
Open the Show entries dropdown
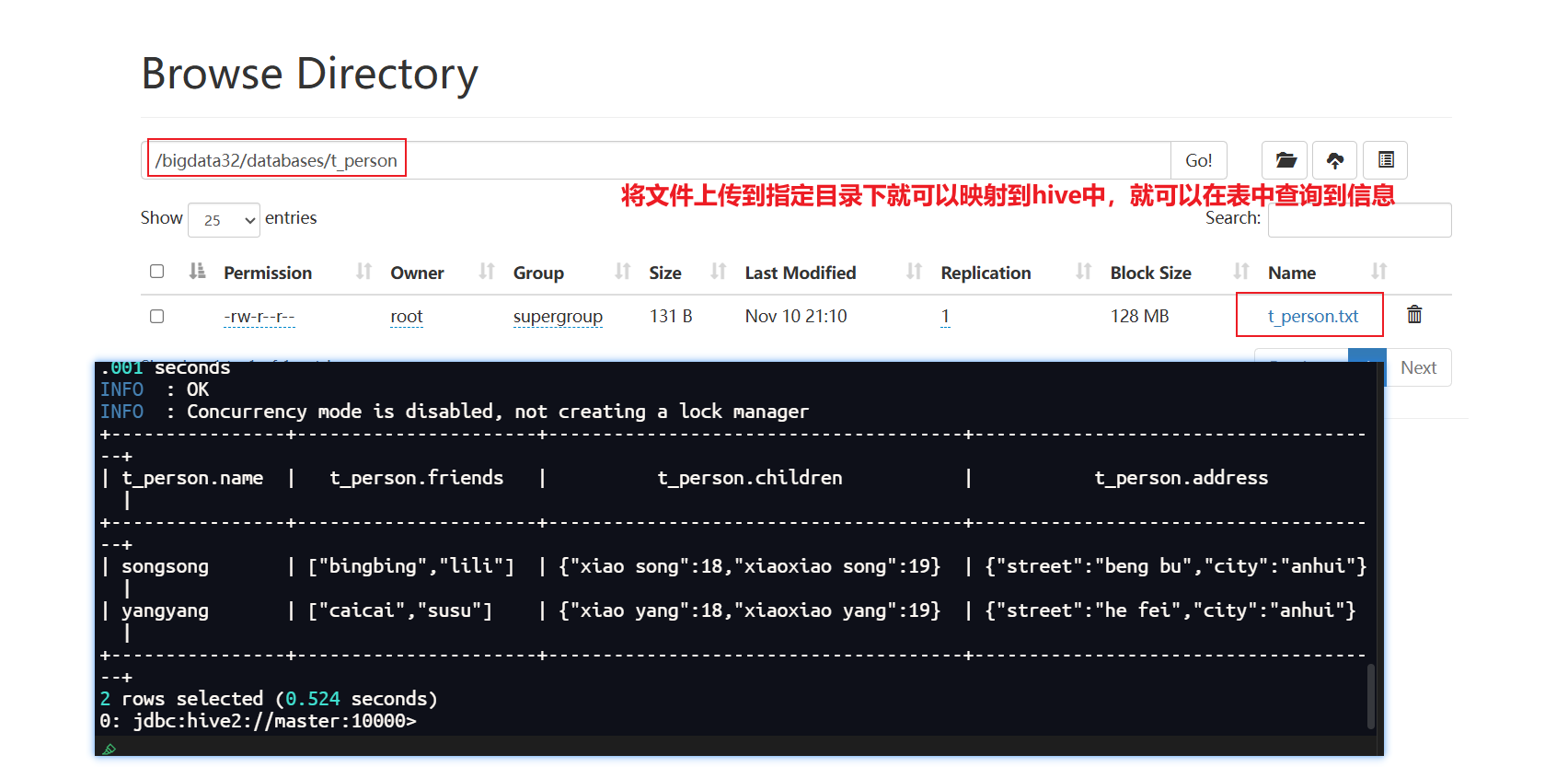point(224,220)
